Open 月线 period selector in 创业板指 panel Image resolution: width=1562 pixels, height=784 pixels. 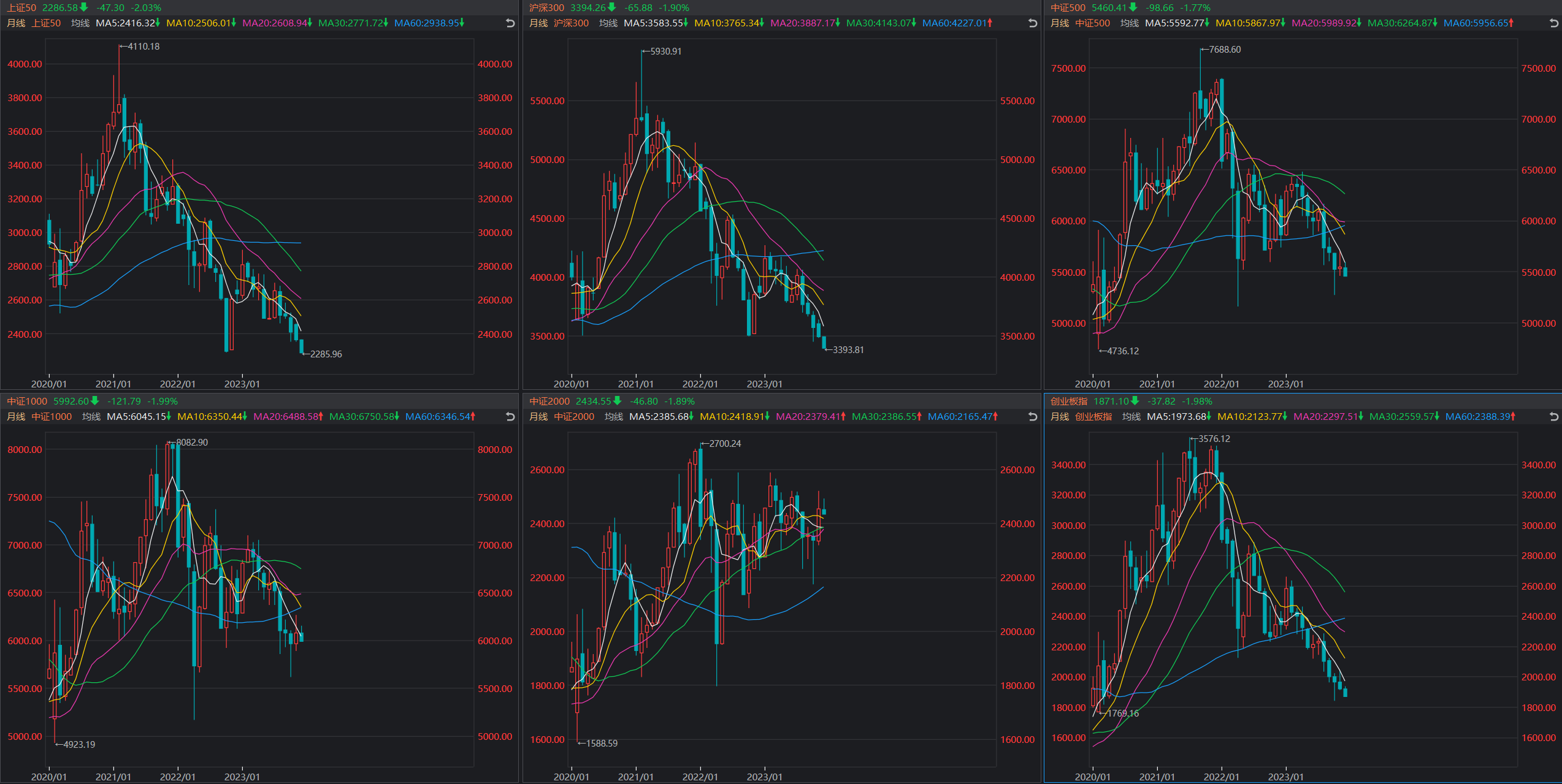1060,417
